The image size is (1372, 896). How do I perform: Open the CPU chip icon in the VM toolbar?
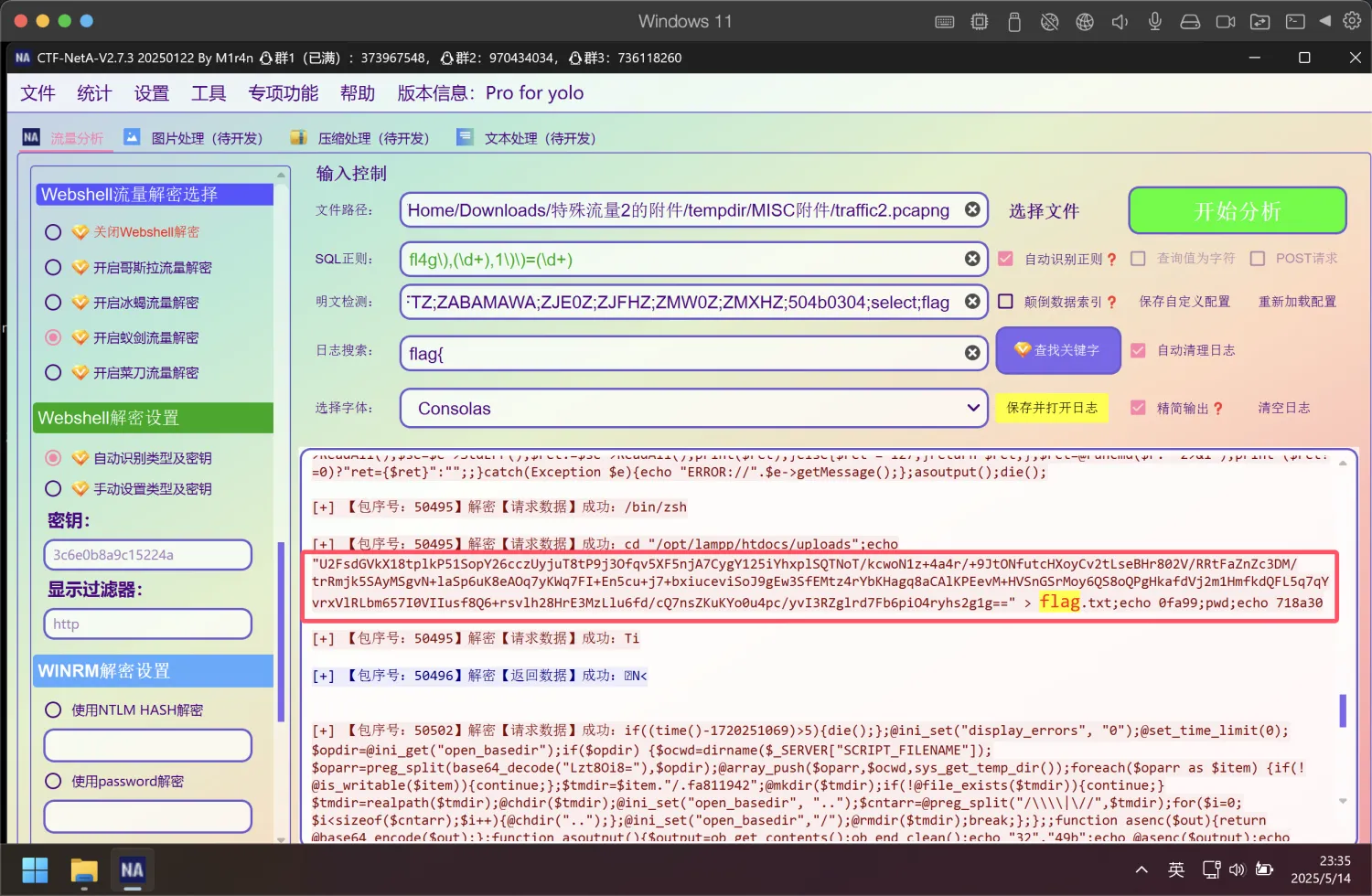point(980,22)
